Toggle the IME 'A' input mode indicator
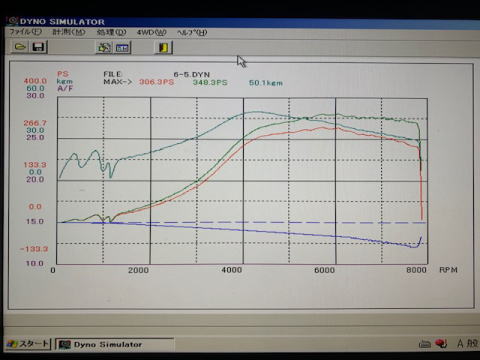 click(460, 343)
